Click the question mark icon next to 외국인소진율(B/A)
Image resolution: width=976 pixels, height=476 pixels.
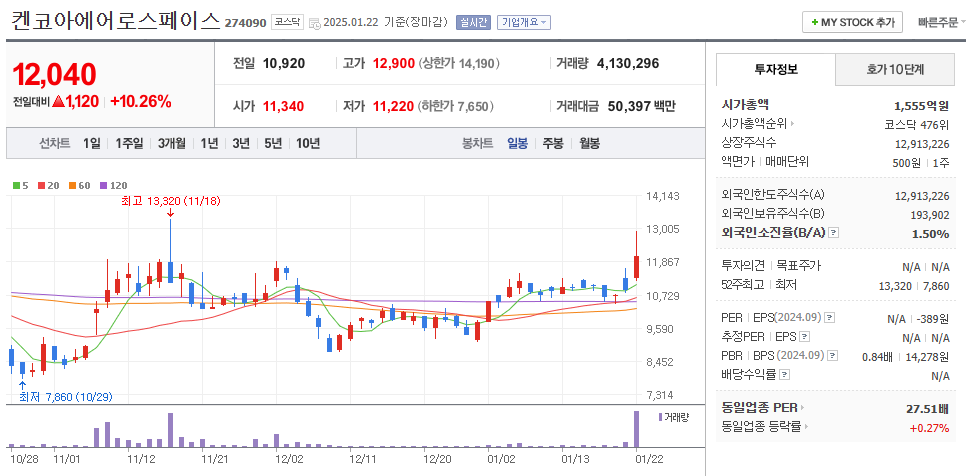pyautogui.click(x=834, y=233)
